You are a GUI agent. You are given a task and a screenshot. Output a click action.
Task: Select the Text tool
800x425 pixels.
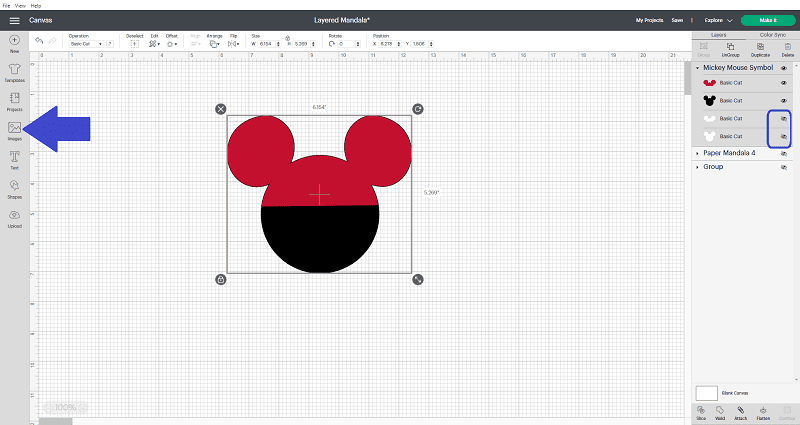pos(14,160)
